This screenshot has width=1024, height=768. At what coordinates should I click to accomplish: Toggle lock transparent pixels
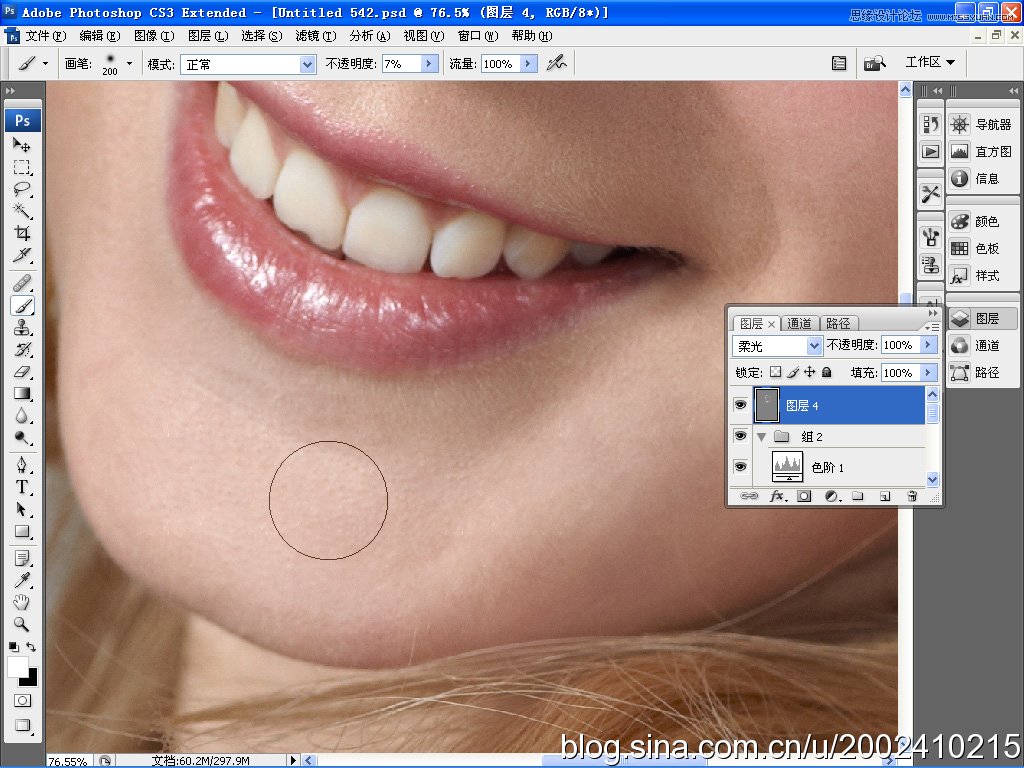(x=775, y=372)
